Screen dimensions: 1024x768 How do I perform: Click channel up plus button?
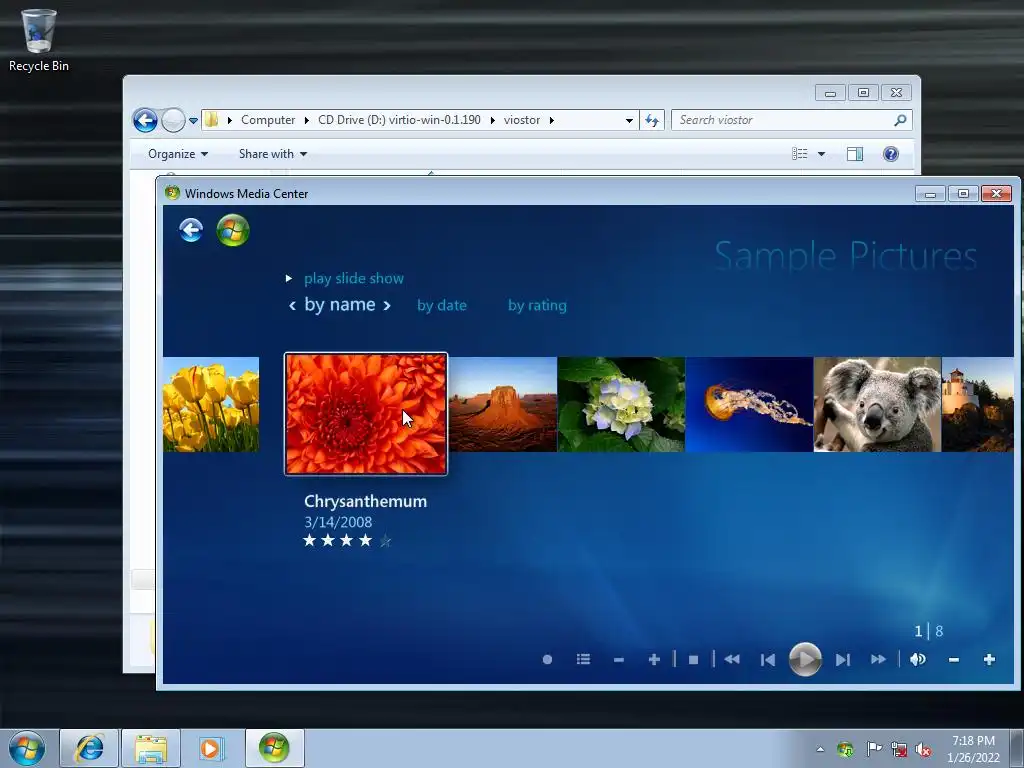click(654, 660)
